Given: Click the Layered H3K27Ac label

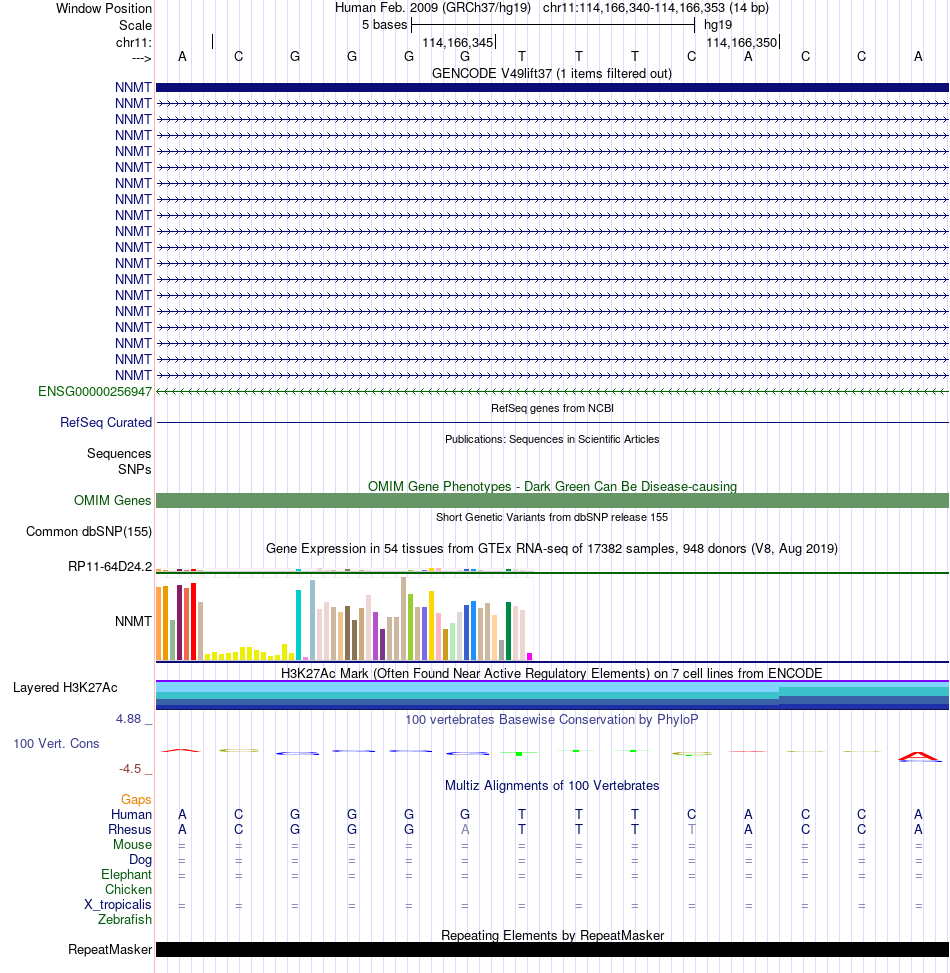Looking at the screenshot, I should tap(65, 688).
